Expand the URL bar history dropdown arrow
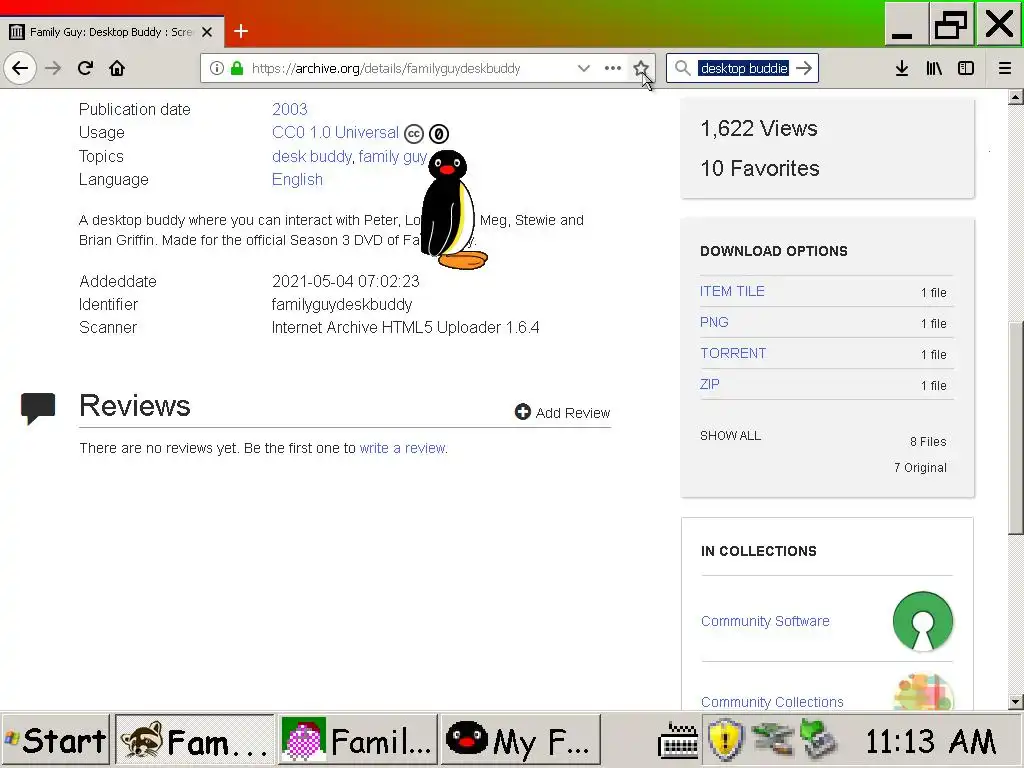Image resolution: width=1024 pixels, height=768 pixels. pos(583,68)
